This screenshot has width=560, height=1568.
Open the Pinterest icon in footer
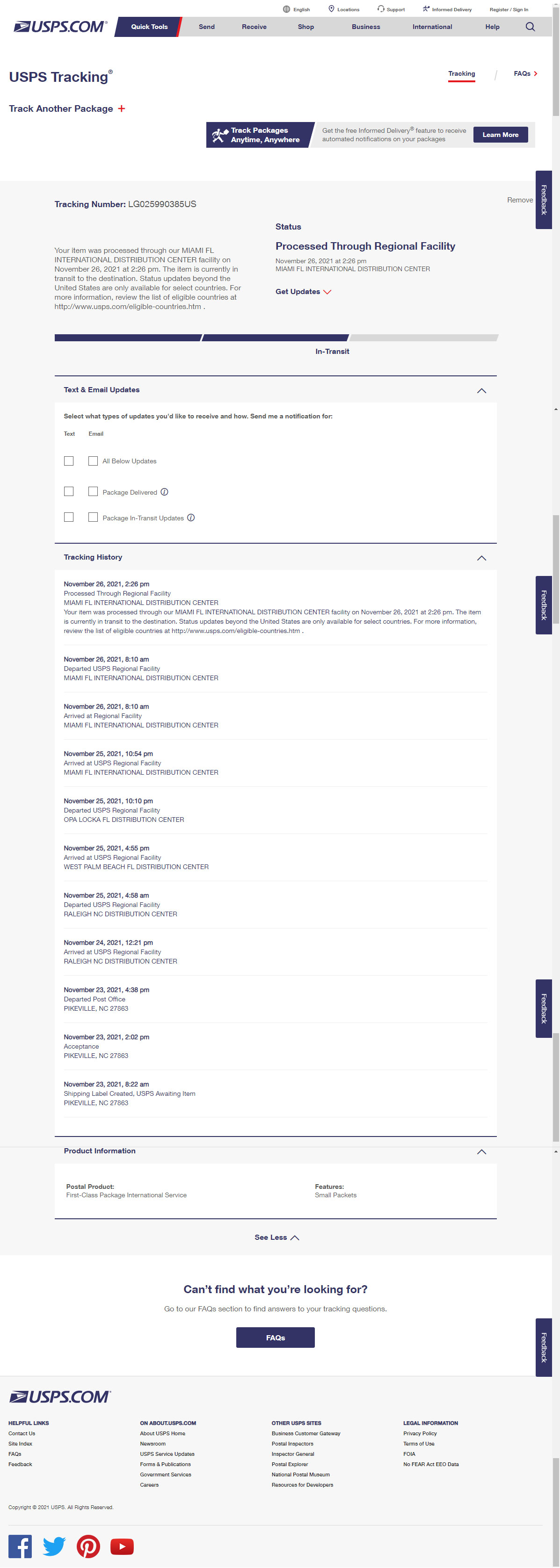pyautogui.click(x=88, y=1546)
